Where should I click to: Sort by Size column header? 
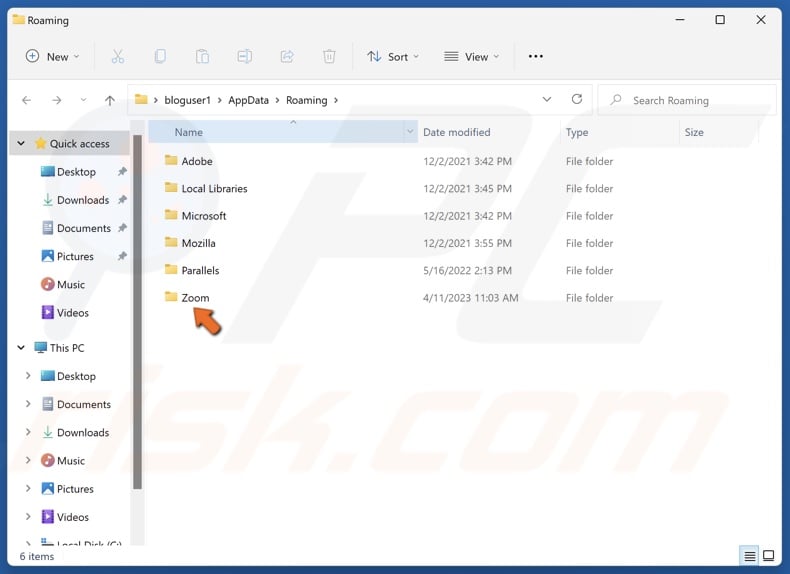tap(694, 132)
